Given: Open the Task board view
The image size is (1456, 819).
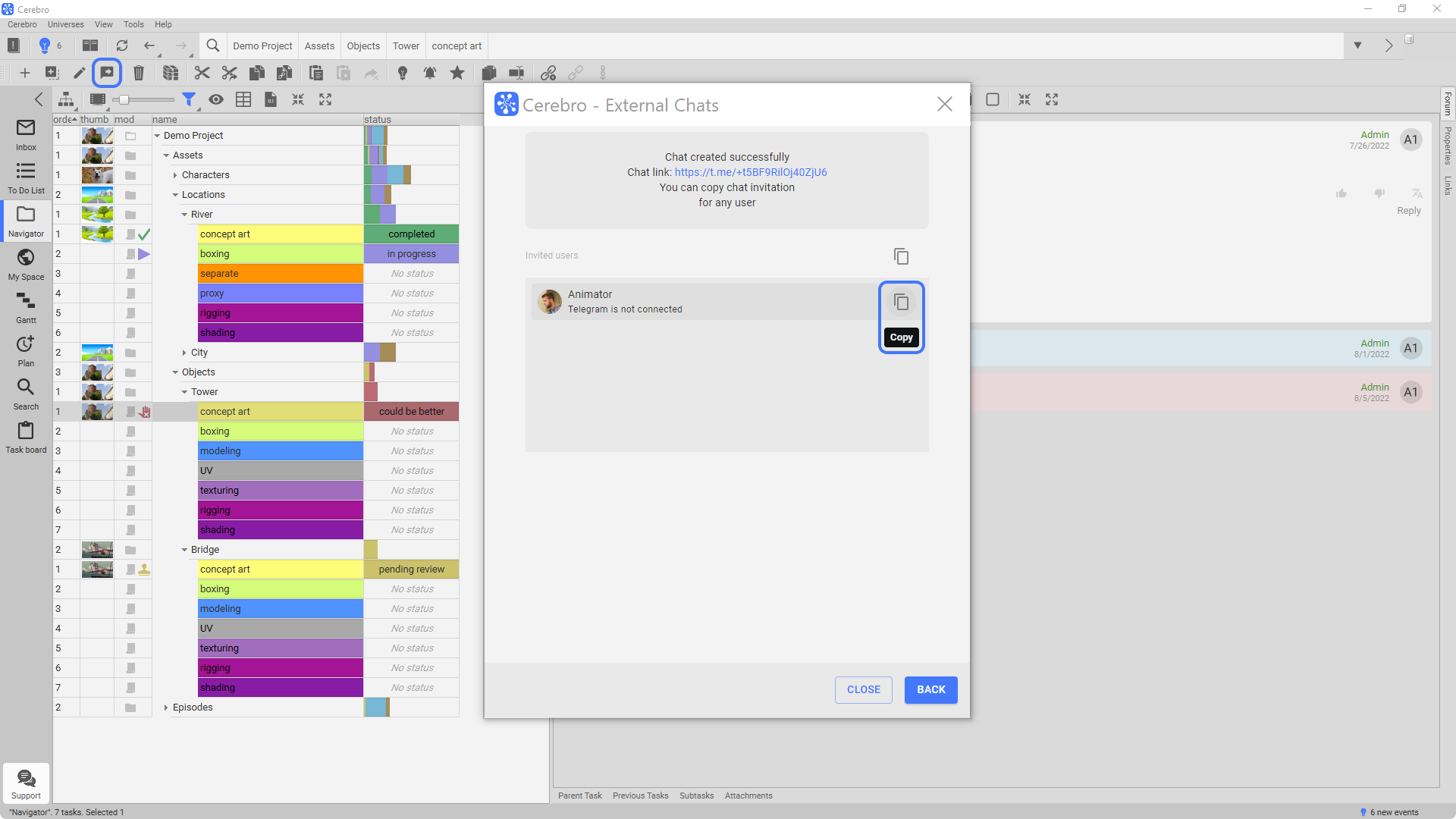Looking at the screenshot, I should click(26, 438).
